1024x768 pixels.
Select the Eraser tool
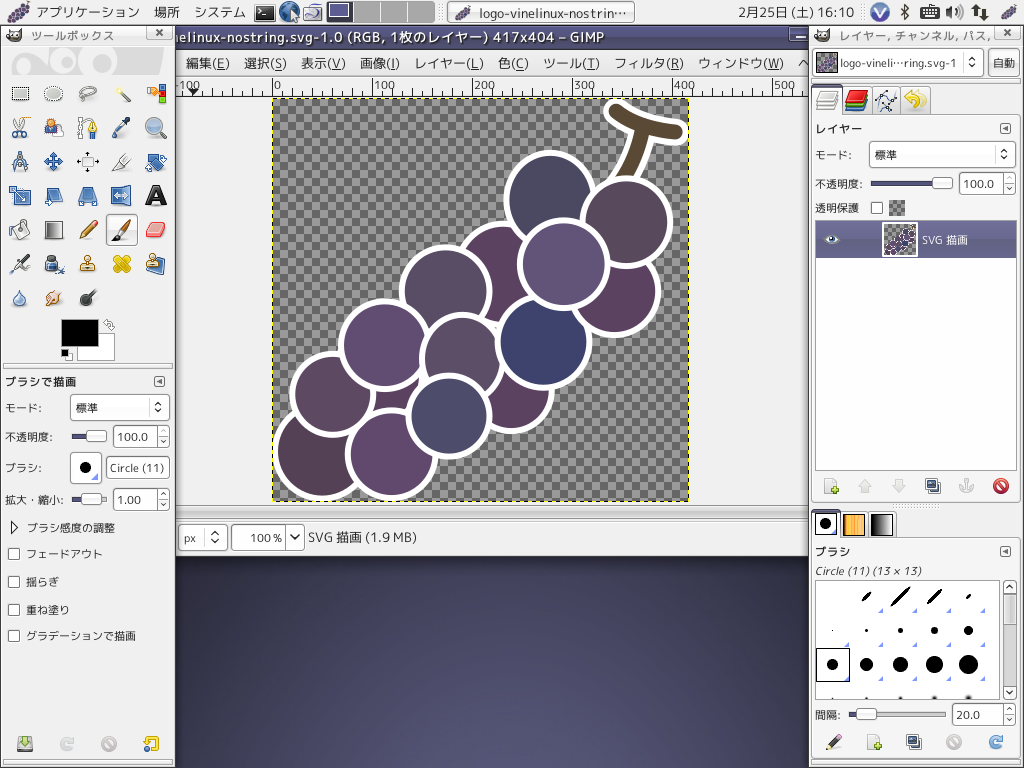pyautogui.click(x=155, y=230)
